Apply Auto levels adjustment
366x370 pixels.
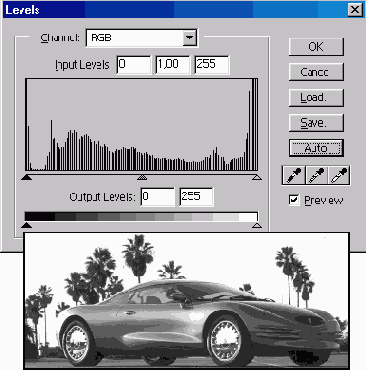click(x=316, y=148)
